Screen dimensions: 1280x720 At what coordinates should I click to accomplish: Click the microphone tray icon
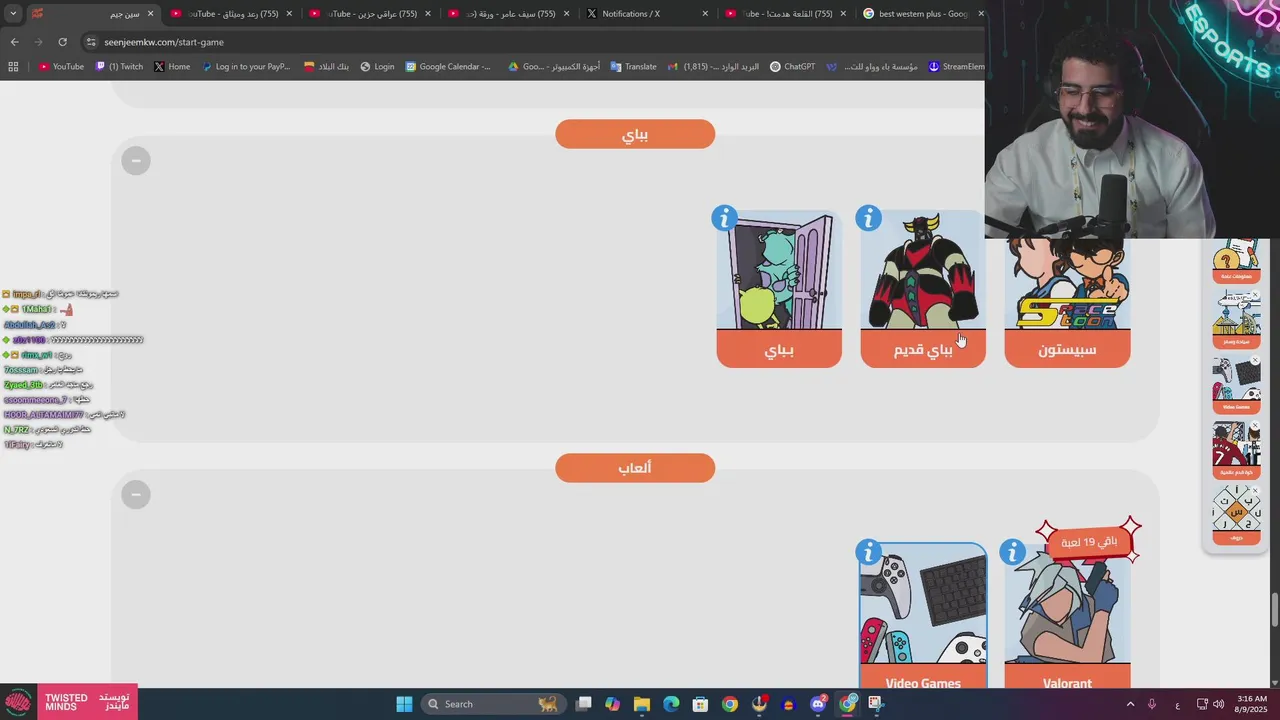point(1152,704)
